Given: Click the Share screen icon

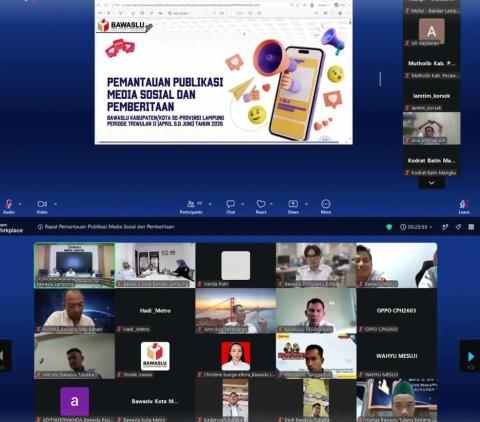Looking at the screenshot, I should point(293,204).
